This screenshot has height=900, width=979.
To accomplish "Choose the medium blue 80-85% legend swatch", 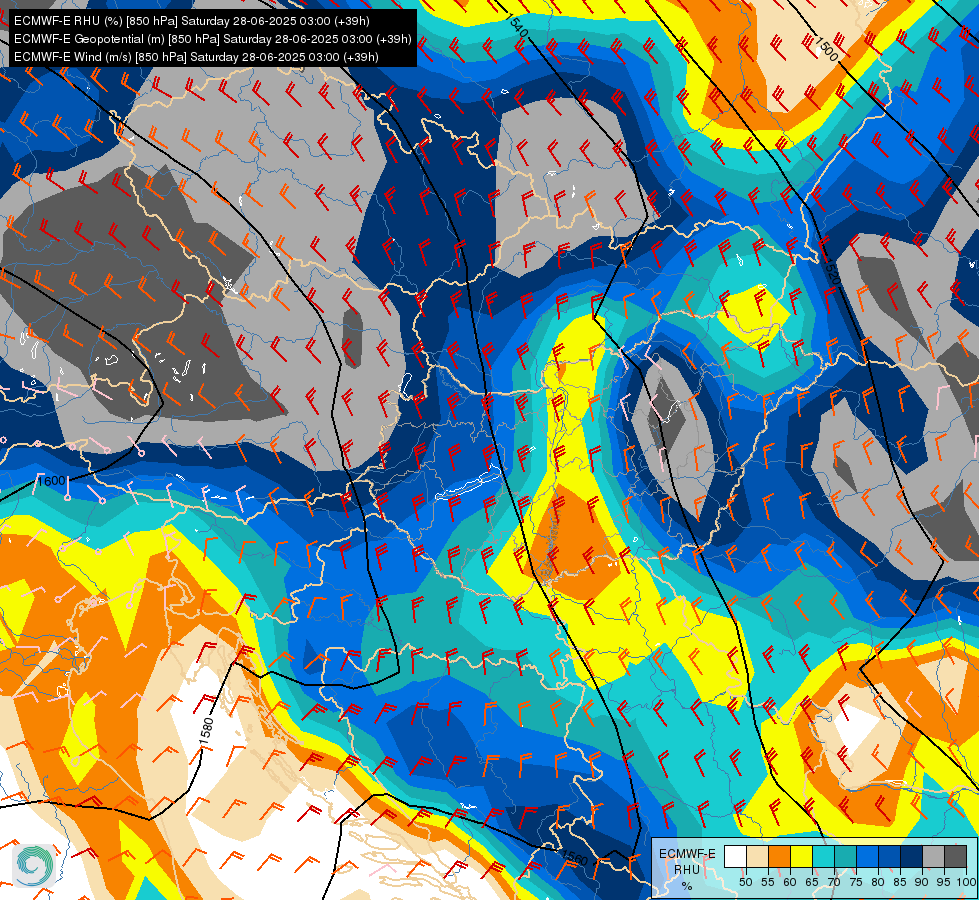I will pos(890,856).
